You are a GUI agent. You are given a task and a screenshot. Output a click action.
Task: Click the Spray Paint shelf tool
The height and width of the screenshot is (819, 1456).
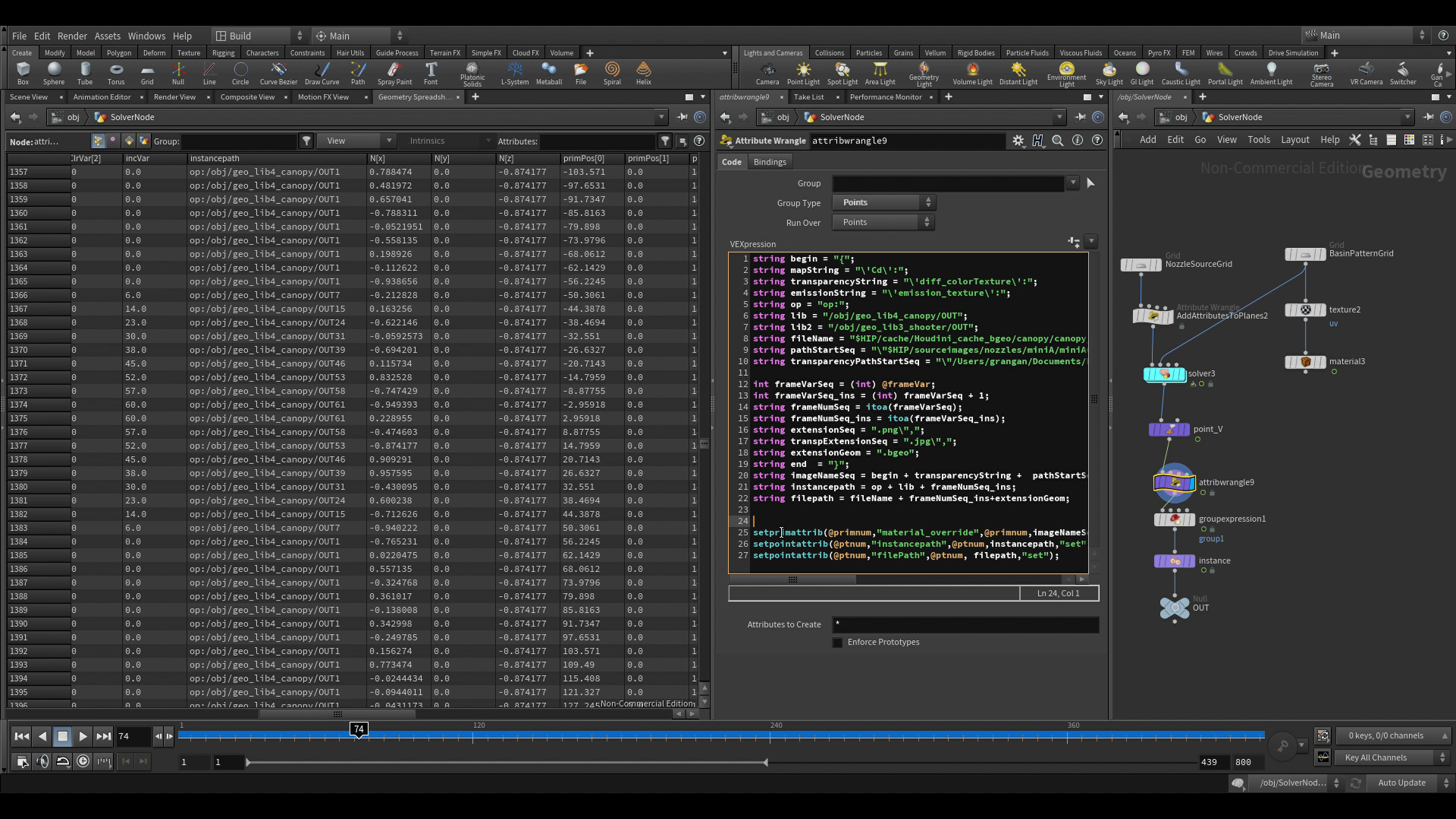(x=394, y=73)
